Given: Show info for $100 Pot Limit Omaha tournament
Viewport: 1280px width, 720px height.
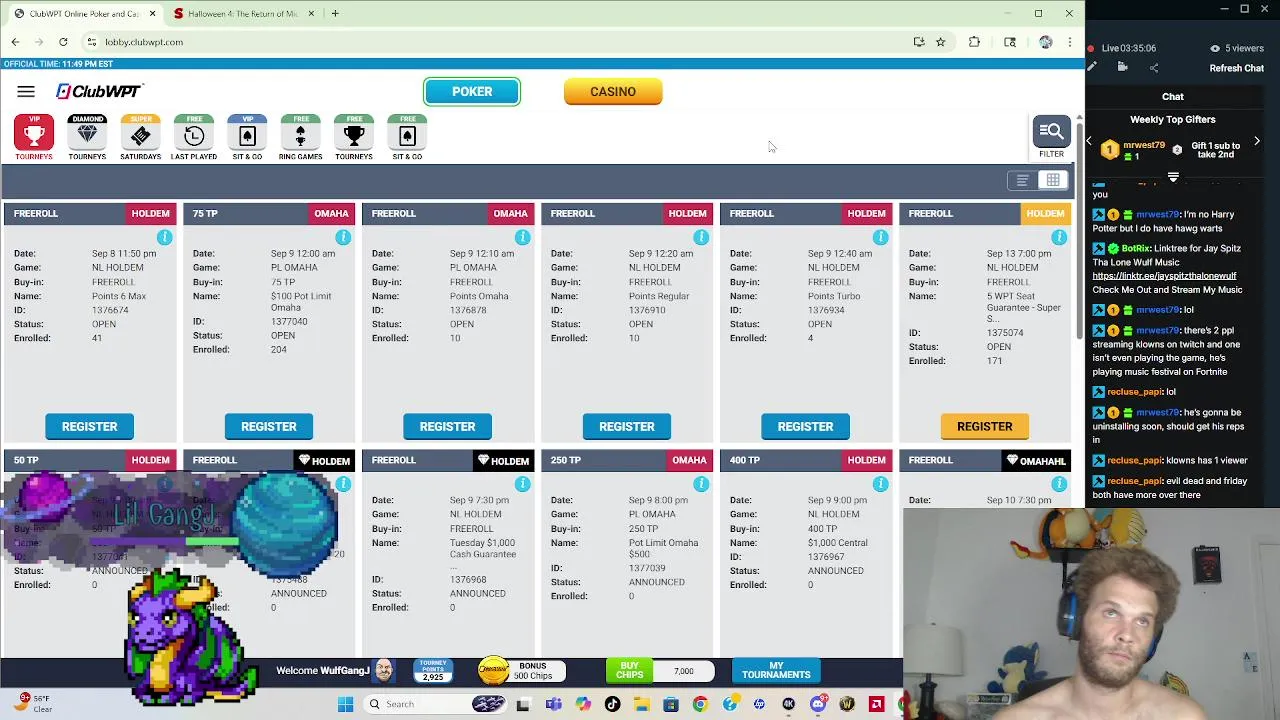Looking at the screenshot, I should pyautogui.click(x=343, y=237).
